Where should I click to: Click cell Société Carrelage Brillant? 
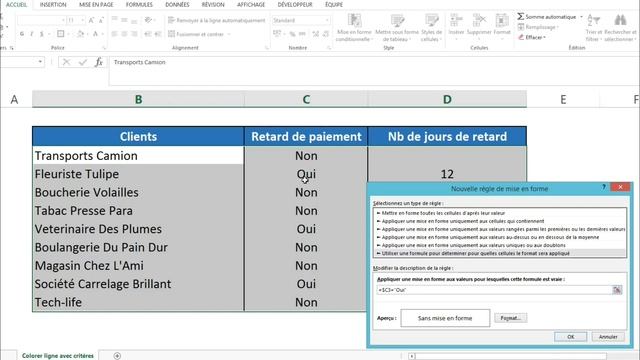pyautogui.click(x=138, y=284)
